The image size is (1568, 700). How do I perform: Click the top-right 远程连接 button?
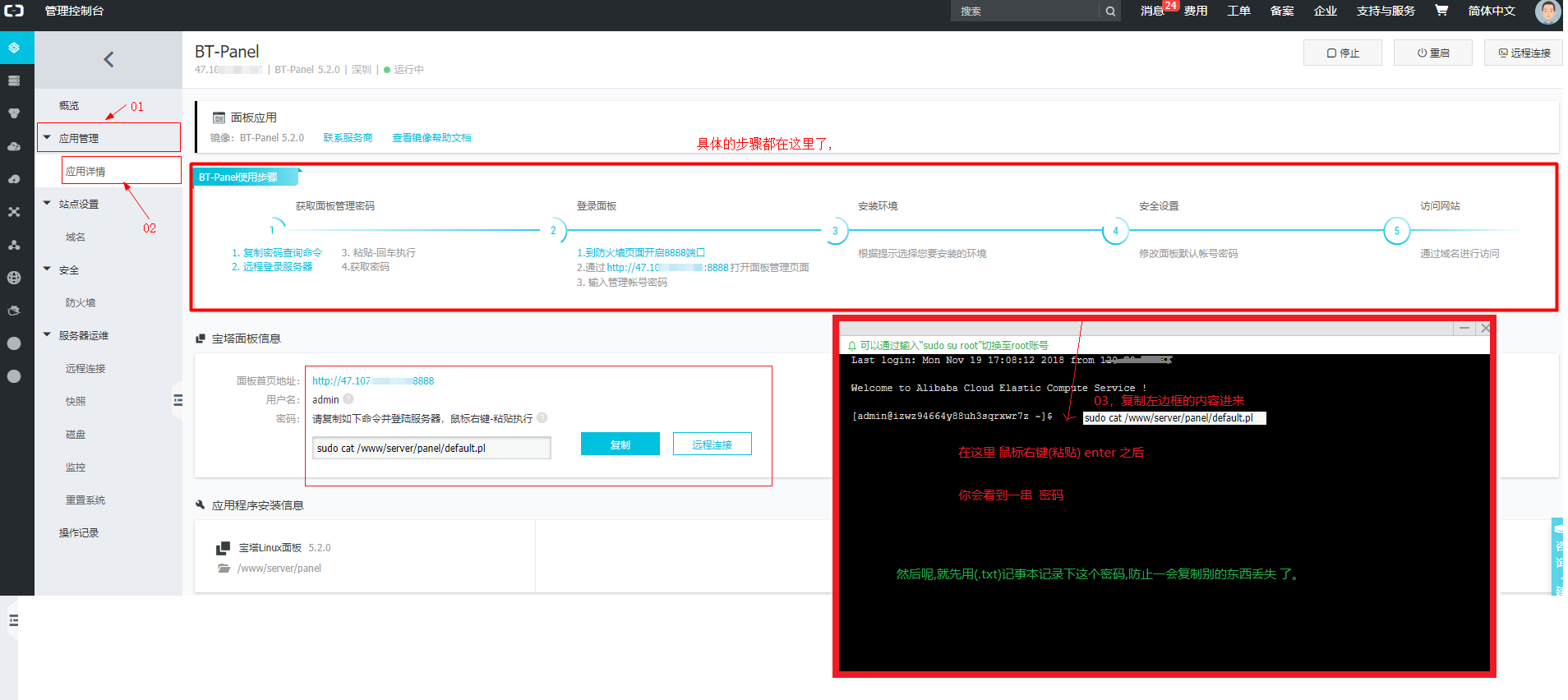[x=1524, y=53]
